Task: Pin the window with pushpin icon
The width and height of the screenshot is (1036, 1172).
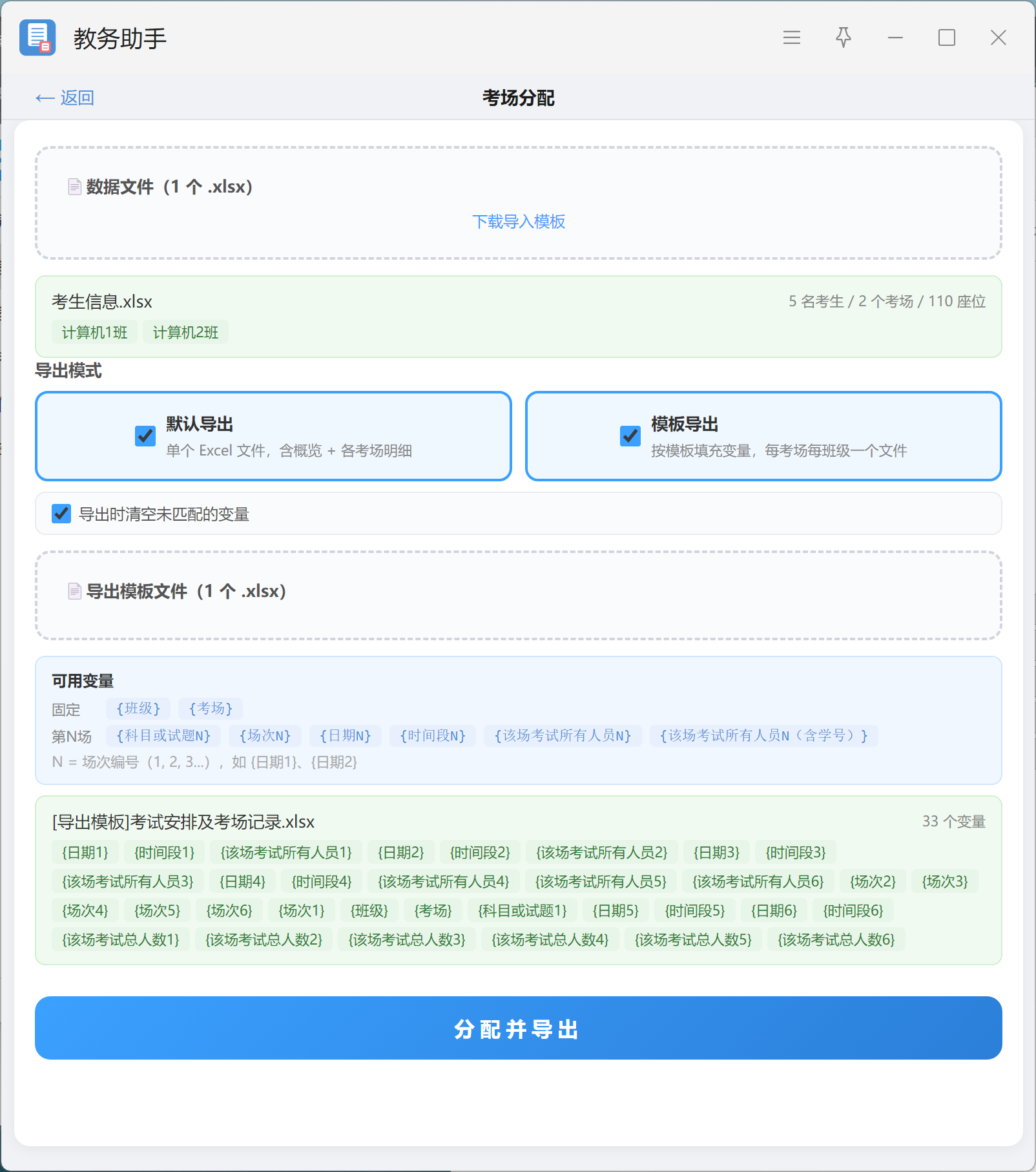Action: (x=844, y=38)
